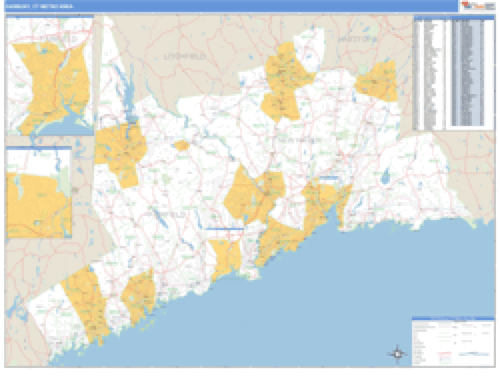Click the index table panel at right
Viewport: 500px width, 376px height.
click(454, 73)
